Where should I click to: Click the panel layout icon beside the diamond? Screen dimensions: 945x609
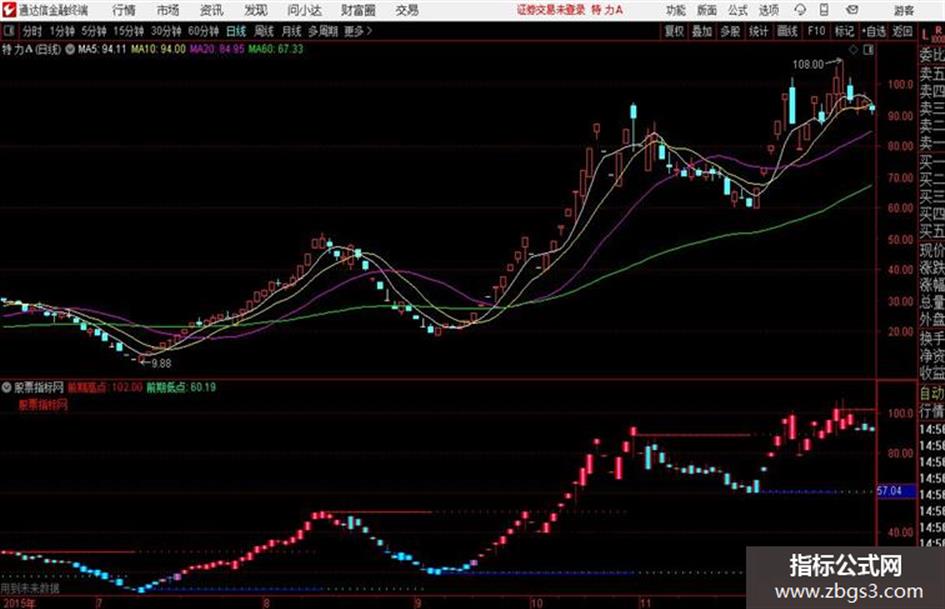868,50
